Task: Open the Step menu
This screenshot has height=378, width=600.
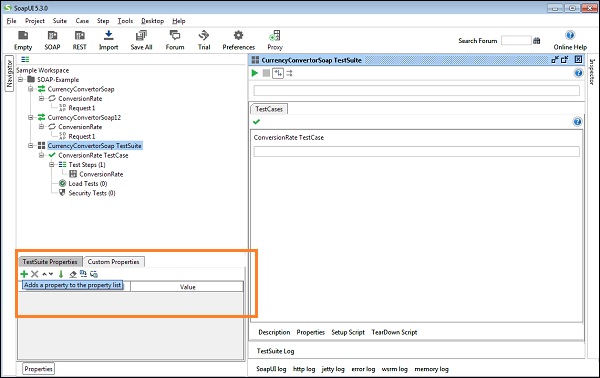Action: point(103,21)
